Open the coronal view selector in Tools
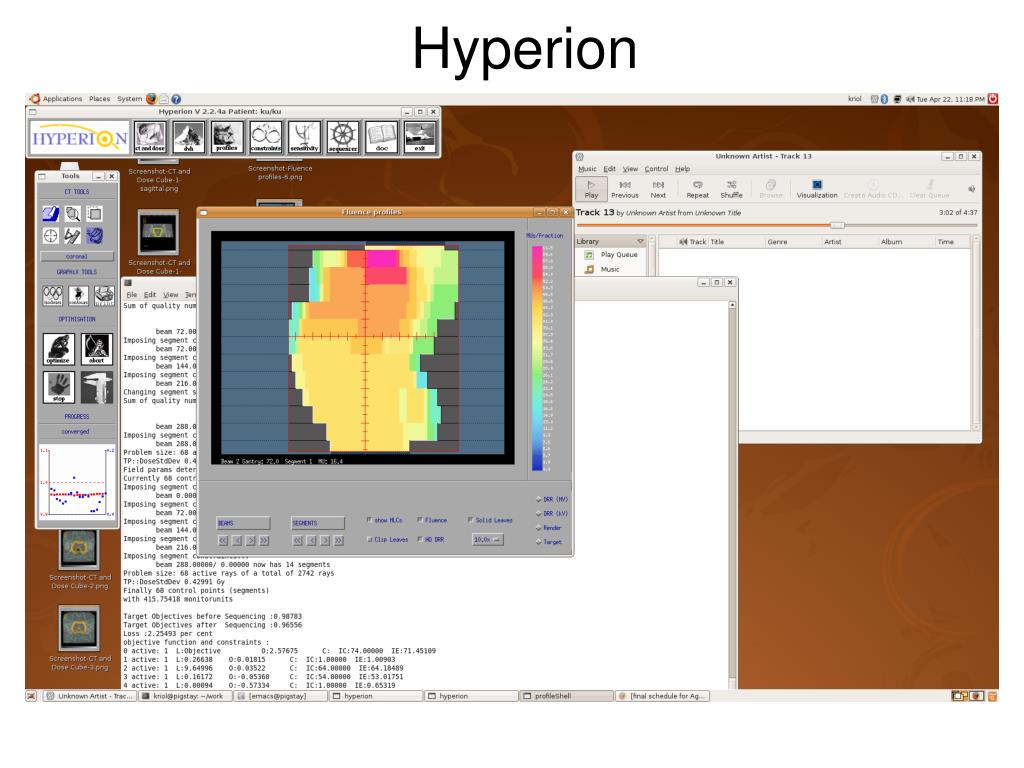Viewport: 1024px width, 768px height. pos(77,257)
